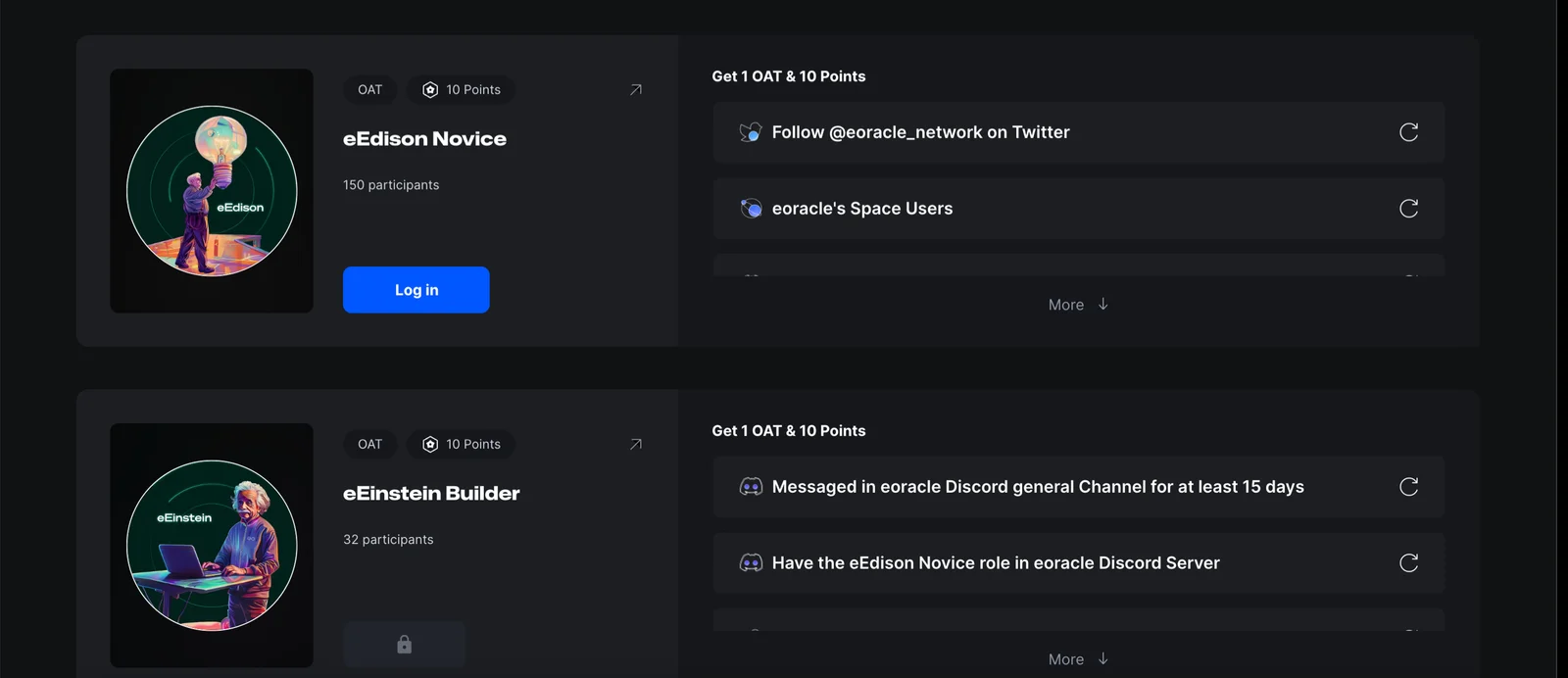Refresh the eEdison Novice role task
The height and width of the screenshot is (678, 1568).
tap(1408, 563)
